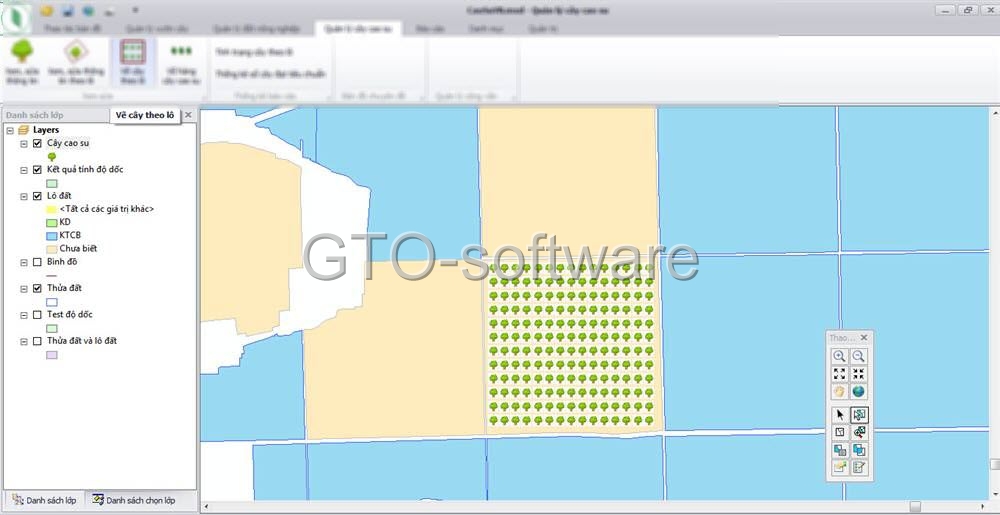The width and height of the screenshot is (1000, 515).
Task: Select the Layers root label in tree
Action: point(46,130)
